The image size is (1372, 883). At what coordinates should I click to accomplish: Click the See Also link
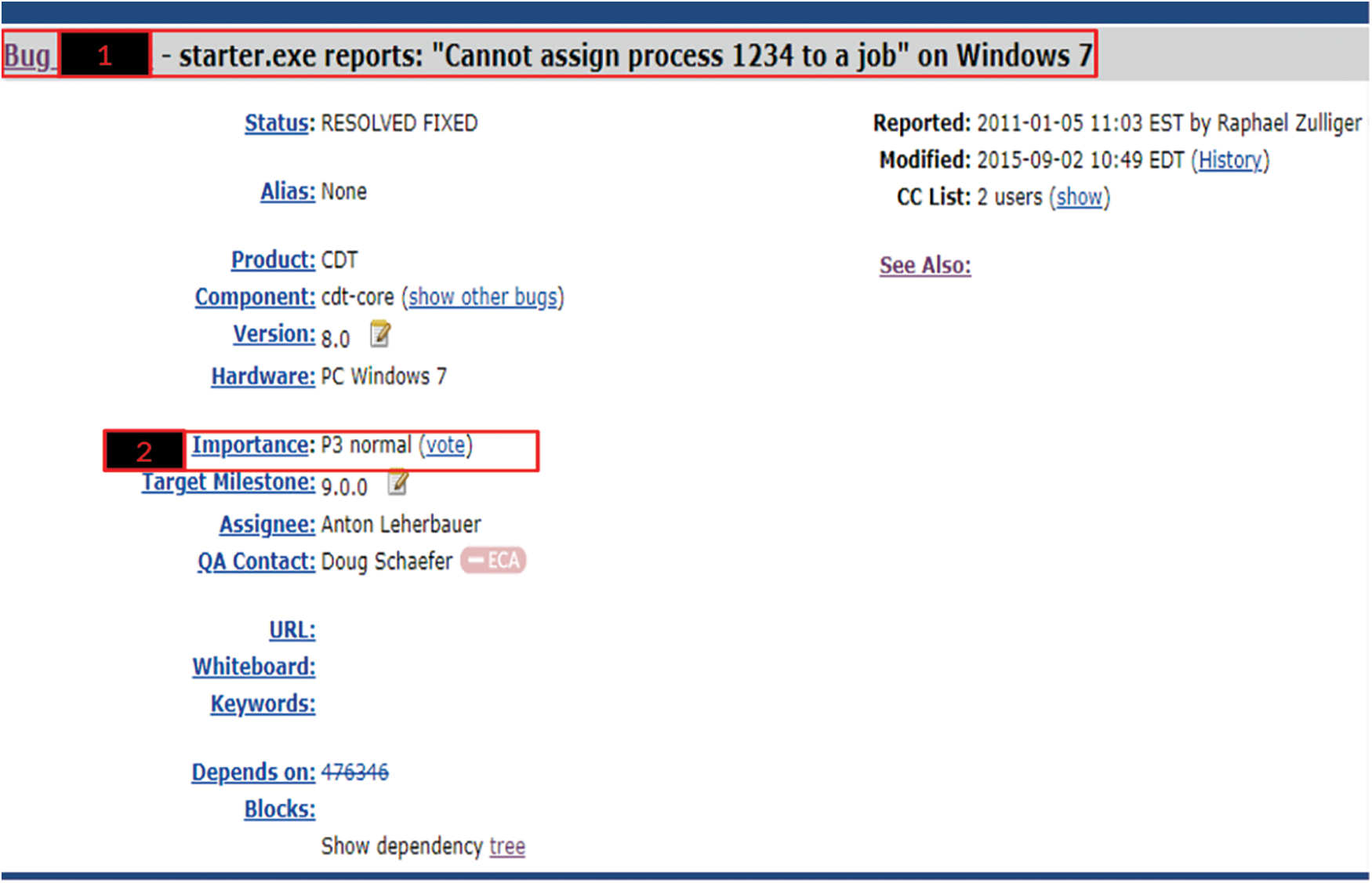point(925,266)
